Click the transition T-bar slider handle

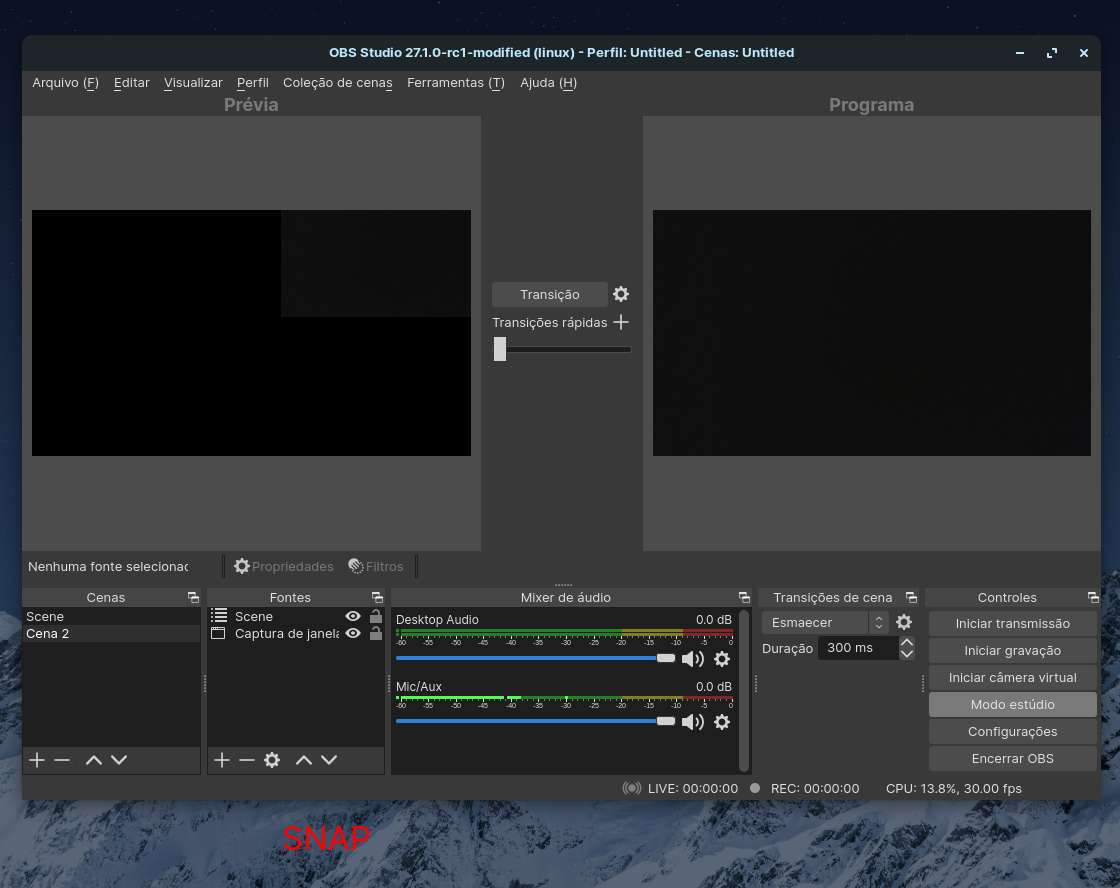click(x=500, y=349)
